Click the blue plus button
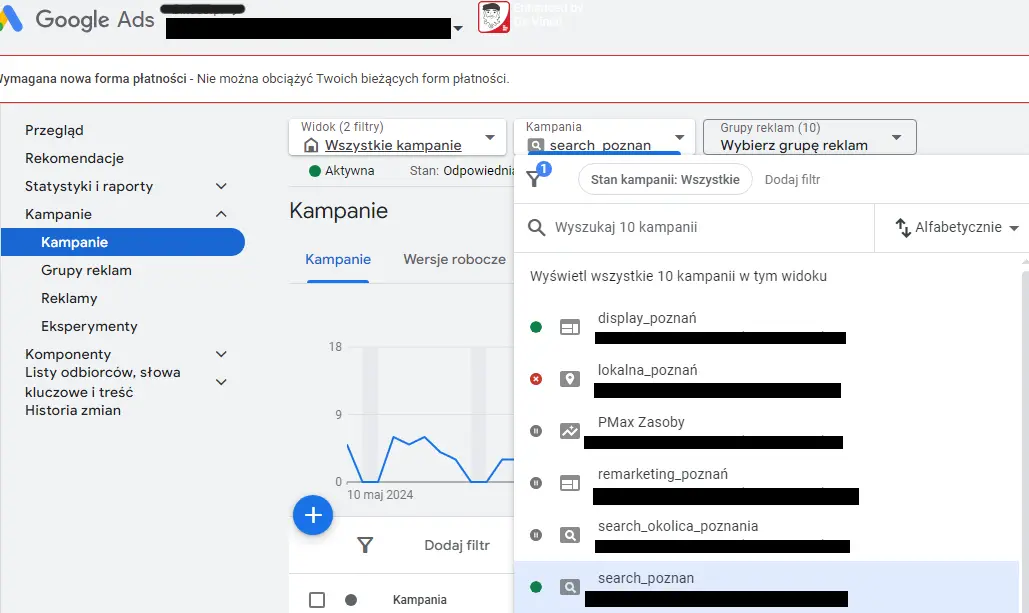This screenshot has height=613, width=1029. pyautogui.click(x=313, y=515)
